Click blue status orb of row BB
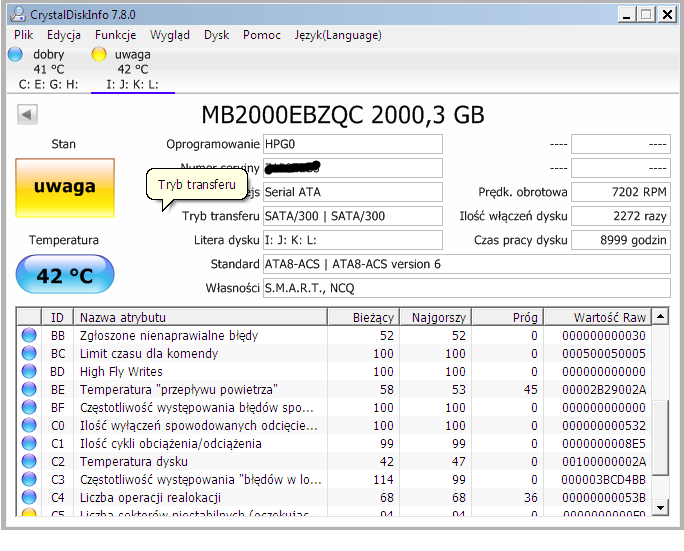The width and height of the screenshot is (684, 551). pos(29,335)
